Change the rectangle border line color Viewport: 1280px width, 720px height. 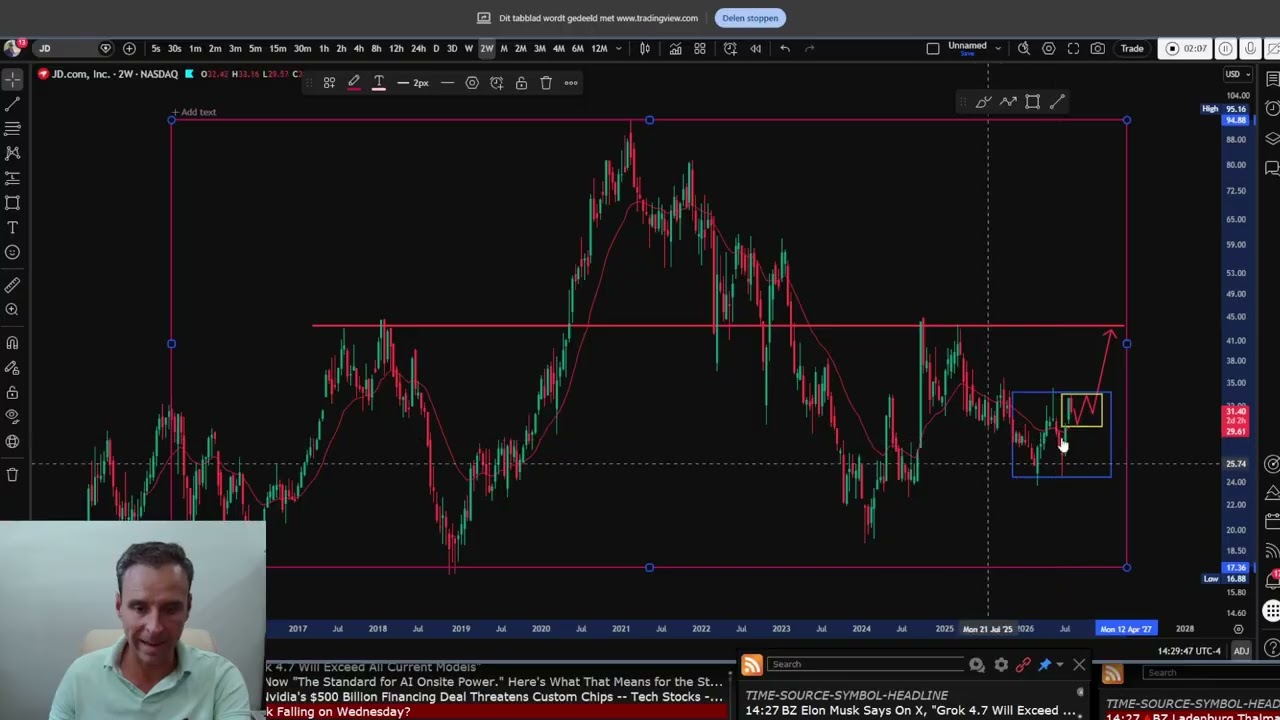pos(354,83)
